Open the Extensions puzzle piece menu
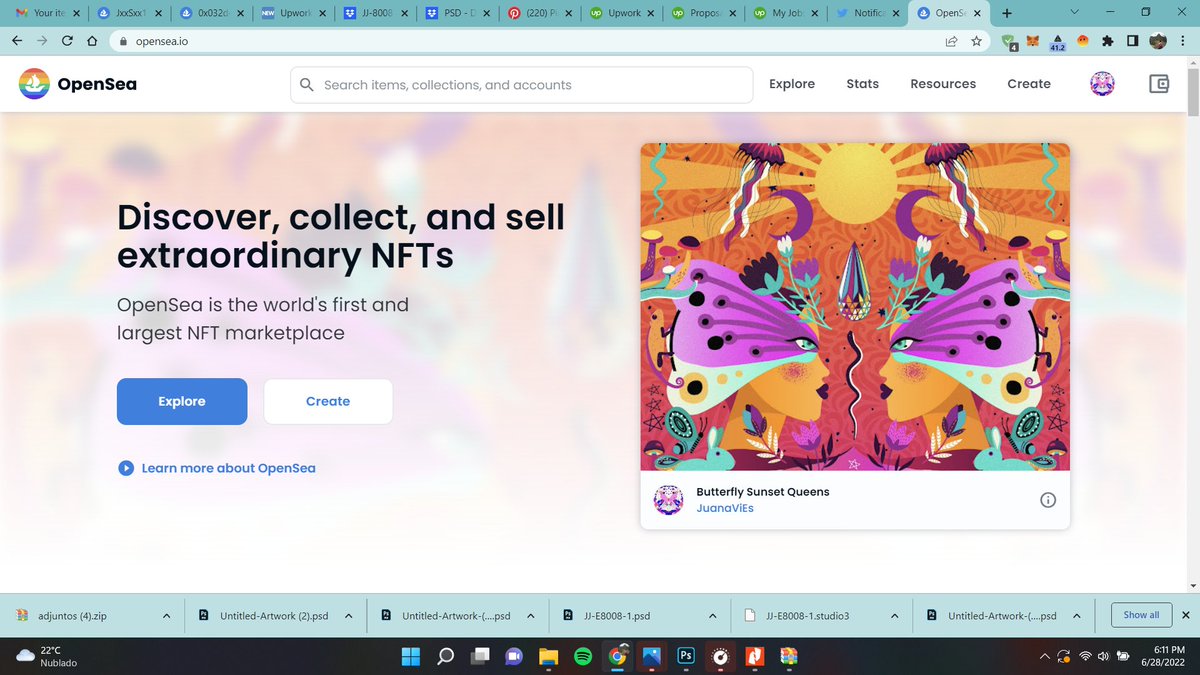Viewport: 1200px width, 675px height. [x=1108, y=41]
